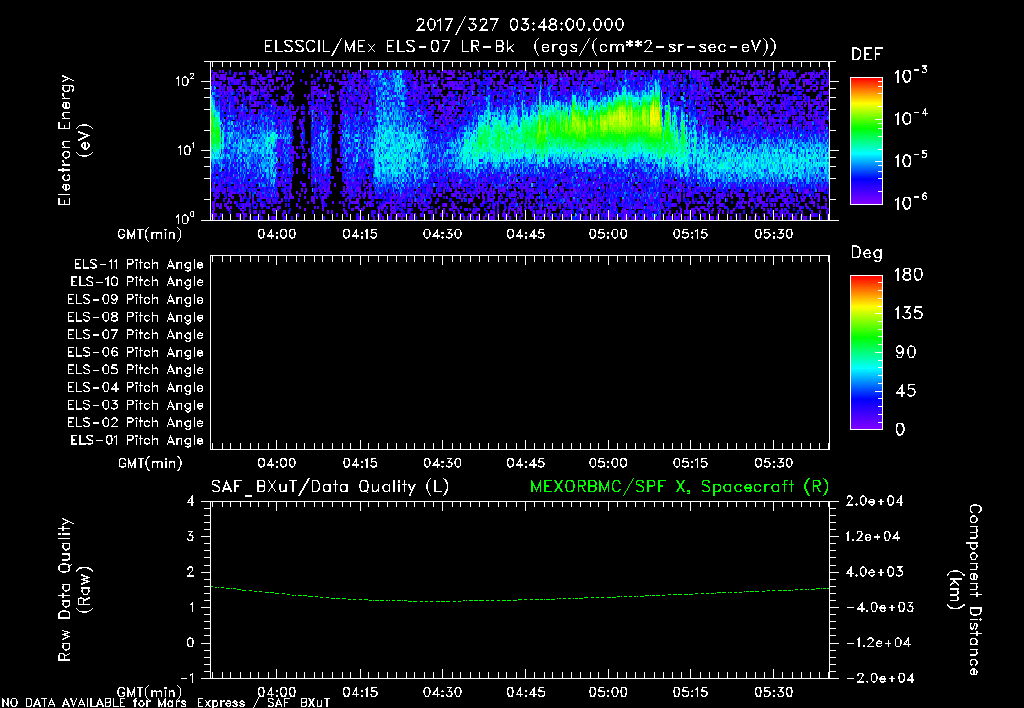Click the 4 tick on the data quality axis
The image size is (1024, 708).
tap(190, 501)
